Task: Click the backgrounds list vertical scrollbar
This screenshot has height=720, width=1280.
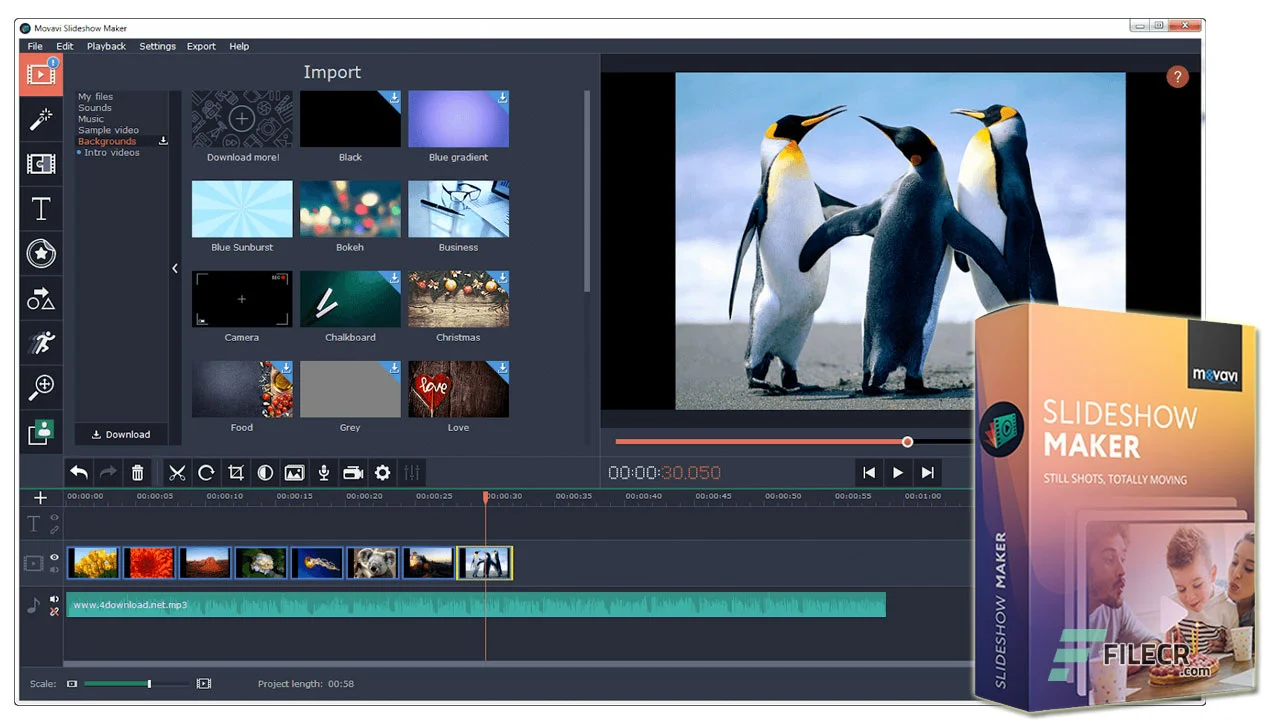Action: click(x=587, y=190)
